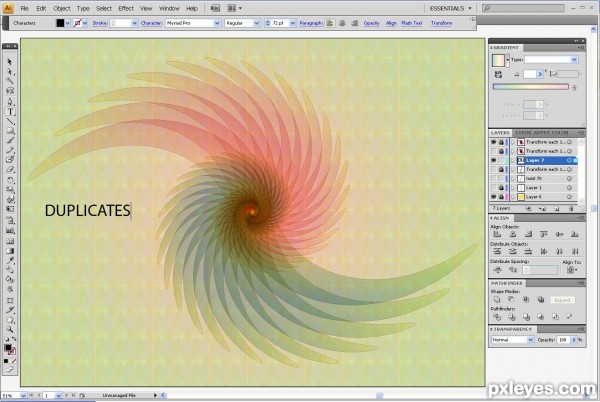
Task: Open the File menu
Action: click(x=24, y=8)
